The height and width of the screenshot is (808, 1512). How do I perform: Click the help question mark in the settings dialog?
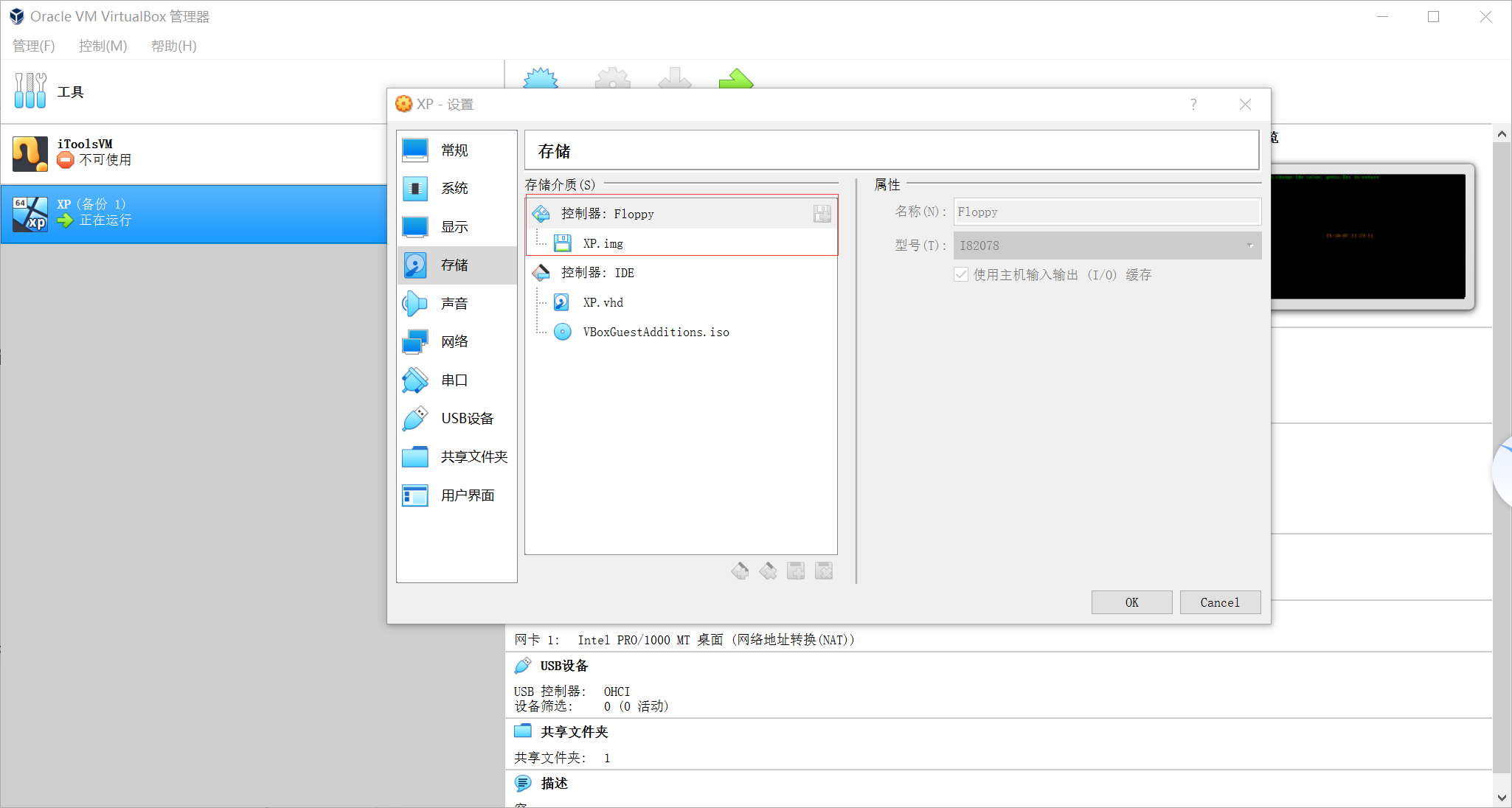[x=1193, y=105]
